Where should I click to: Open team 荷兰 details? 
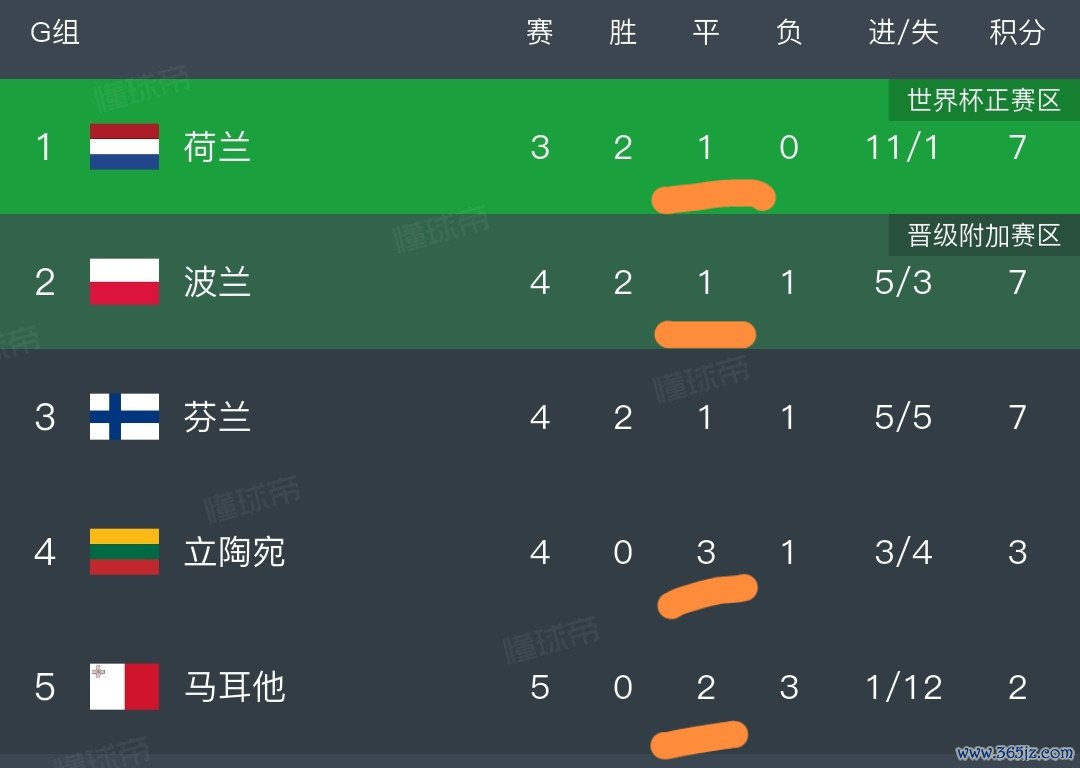pos(217,148)
